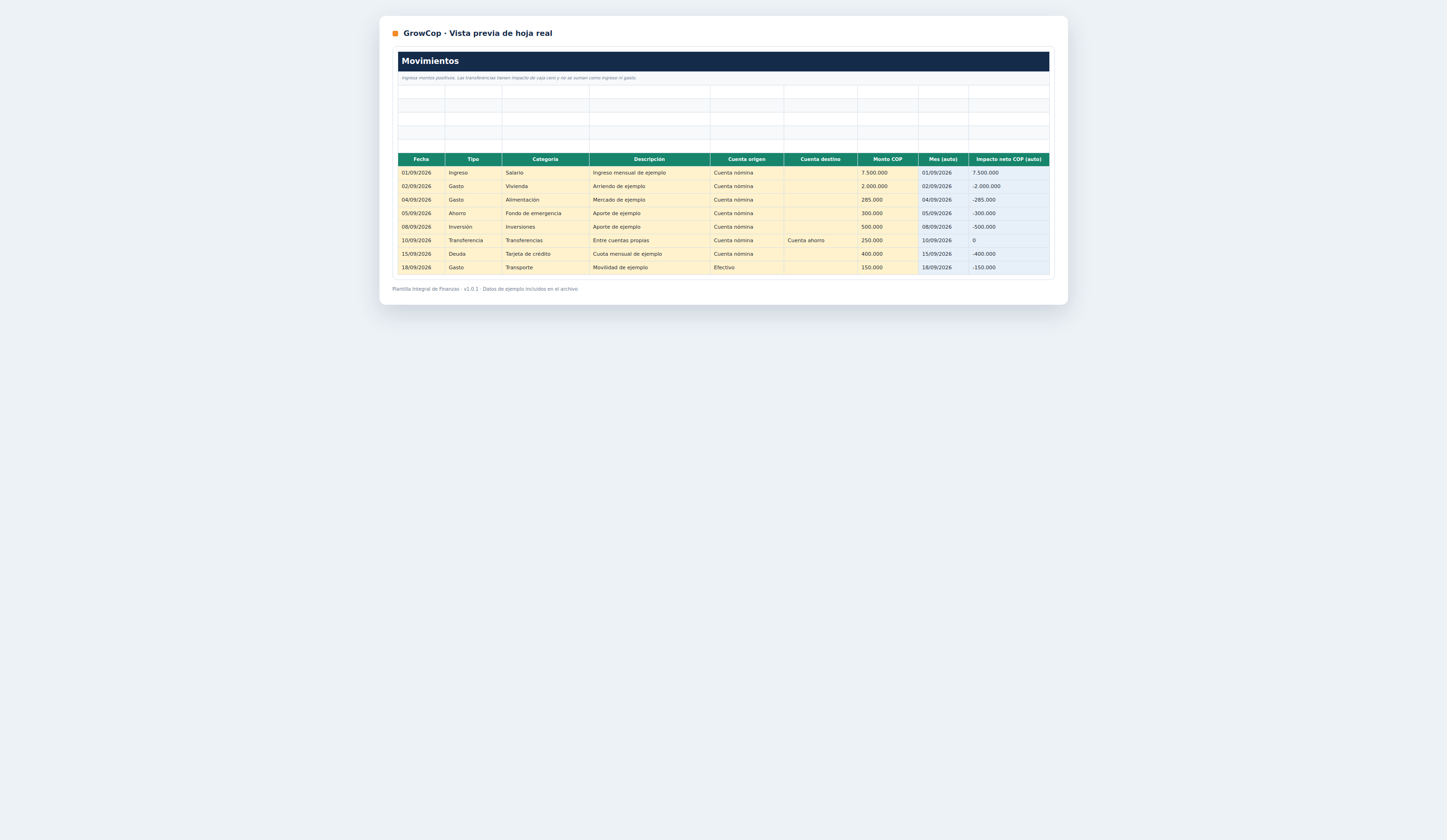Screen dimensions: 1447x840
Task: Click the Inversión type cell
Action: coord(473,227)
